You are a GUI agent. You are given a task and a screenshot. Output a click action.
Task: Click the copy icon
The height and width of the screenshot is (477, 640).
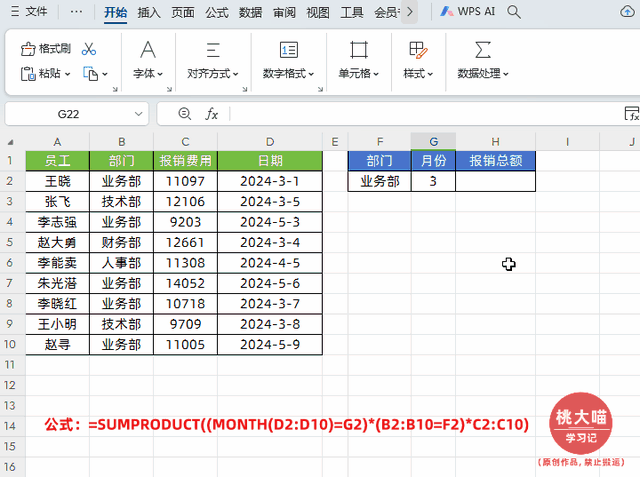tap(91, 74)
